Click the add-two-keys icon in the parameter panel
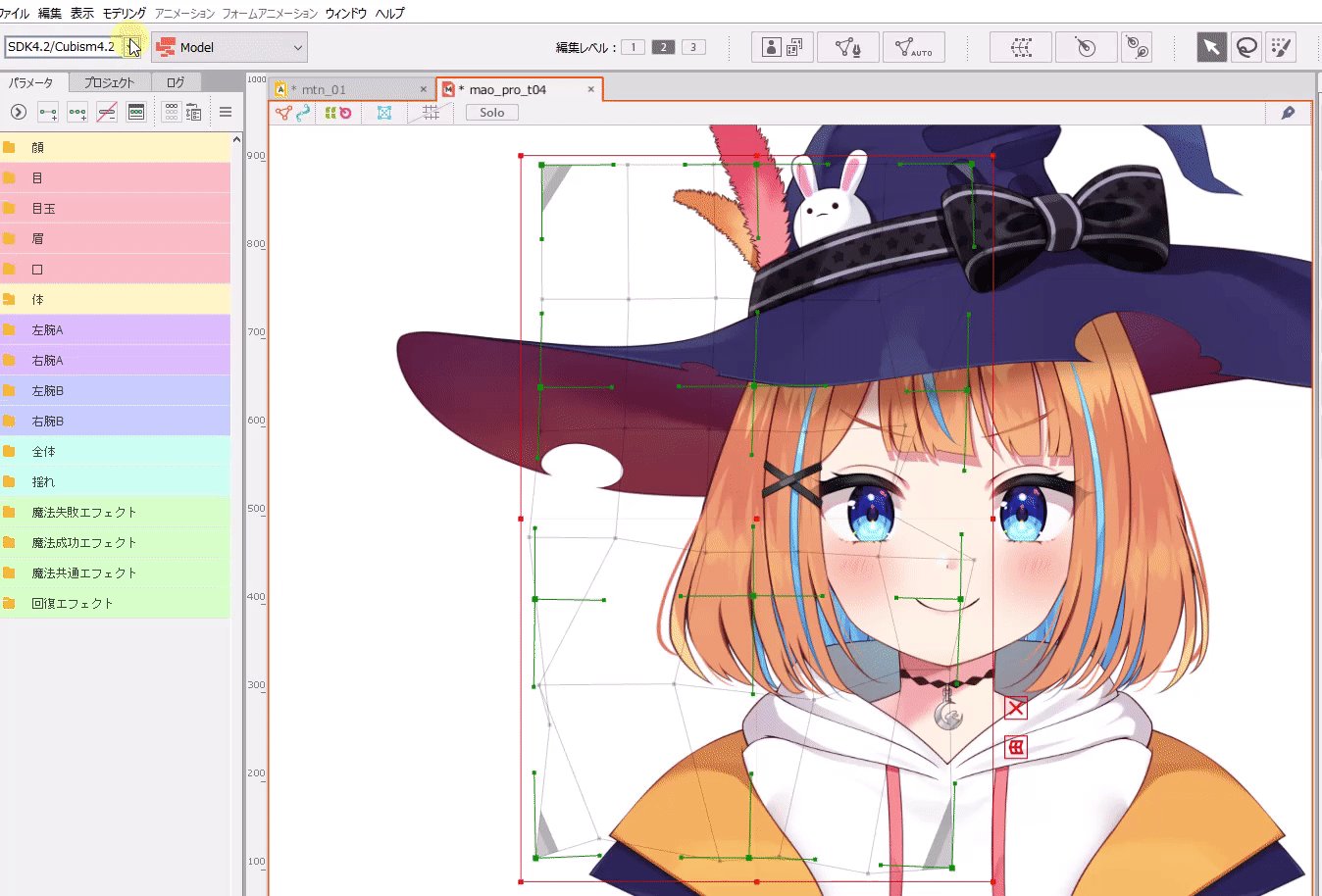The image size is (1322, 896). (47, 112)
